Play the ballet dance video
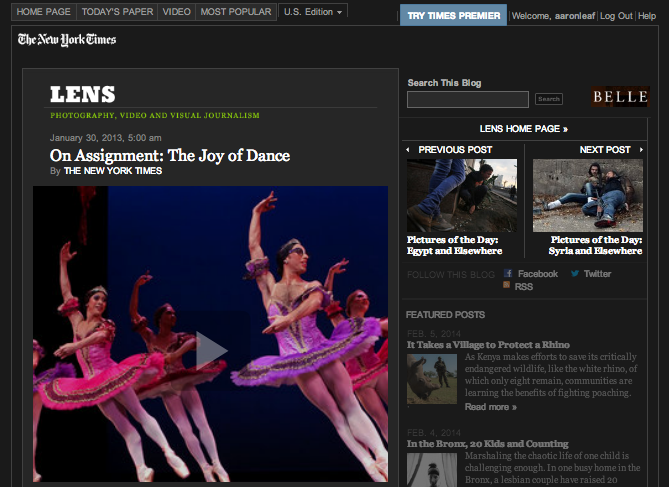Screen dimensions: 669x487 pos(212,350)
